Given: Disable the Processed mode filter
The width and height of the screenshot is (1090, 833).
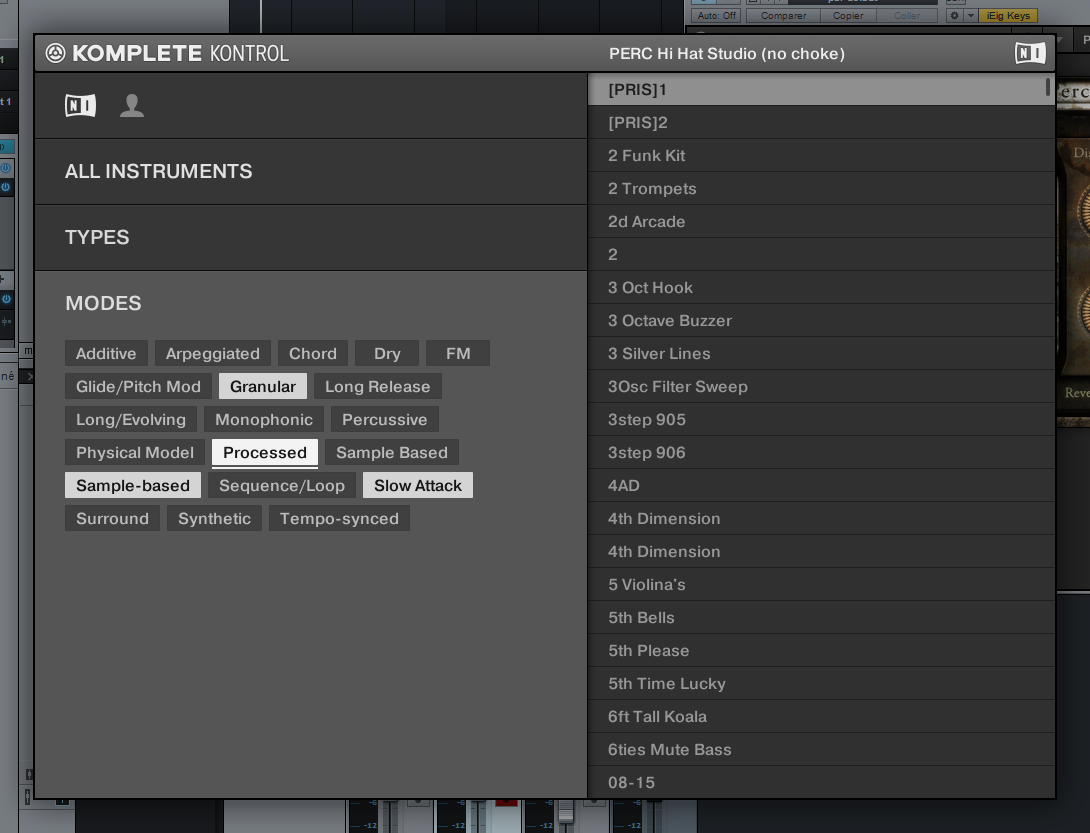Looking at the screenshot, I should [264, 452].
